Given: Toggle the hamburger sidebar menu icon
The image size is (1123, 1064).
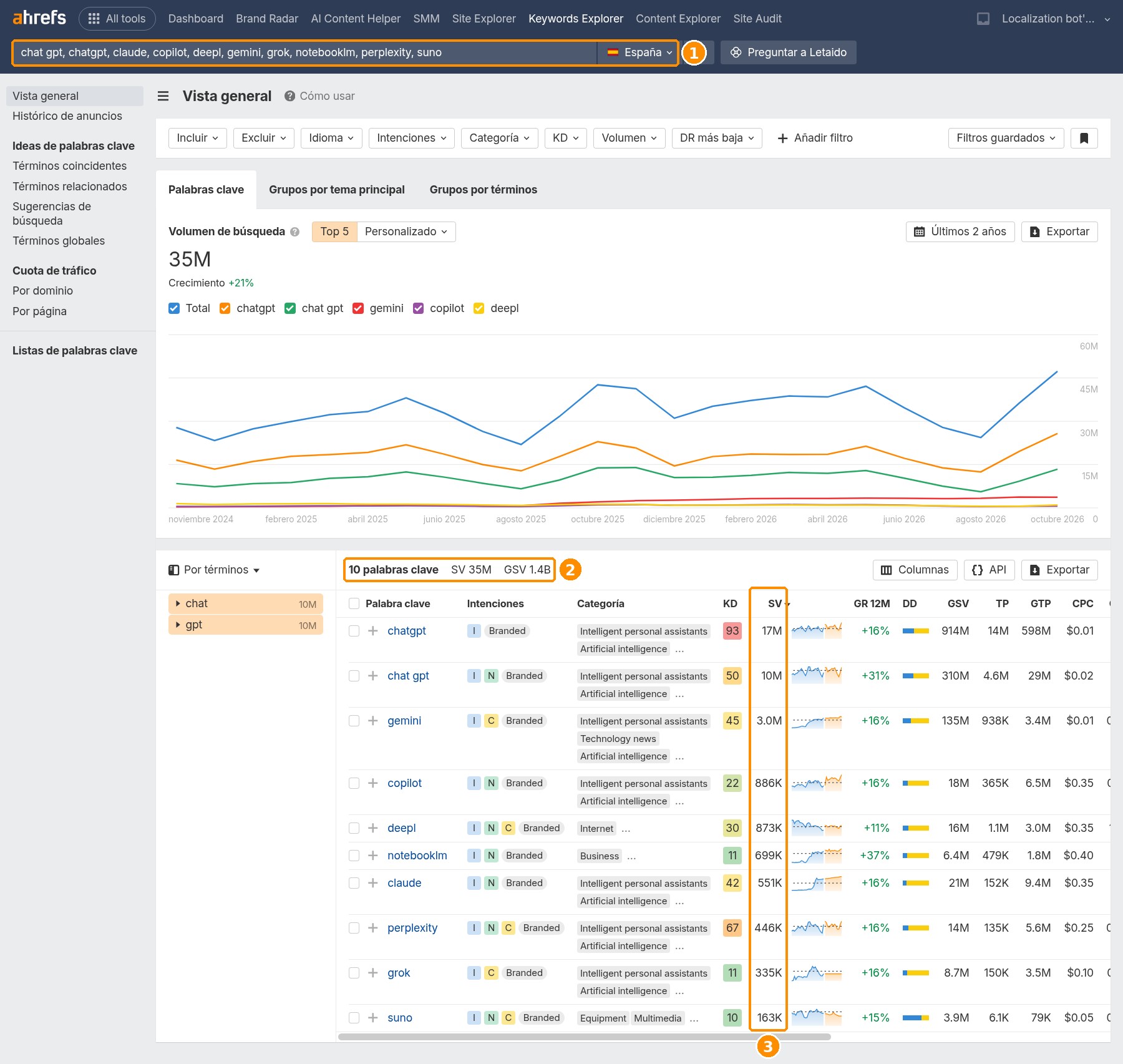Looking at the screenshot, I should click(x=163, y=96).
